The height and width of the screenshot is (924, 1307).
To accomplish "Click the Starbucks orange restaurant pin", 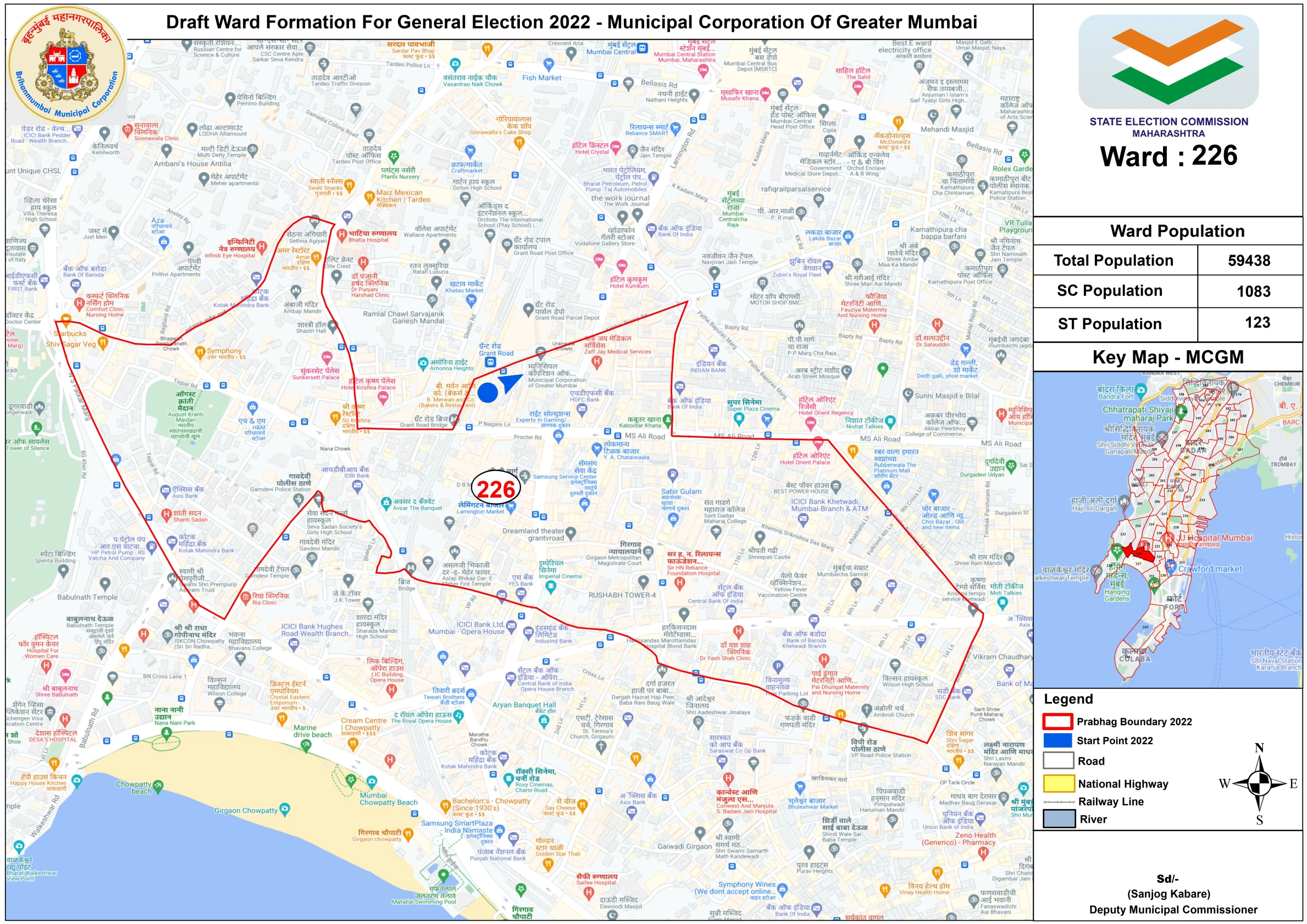I will click(66, 320).
